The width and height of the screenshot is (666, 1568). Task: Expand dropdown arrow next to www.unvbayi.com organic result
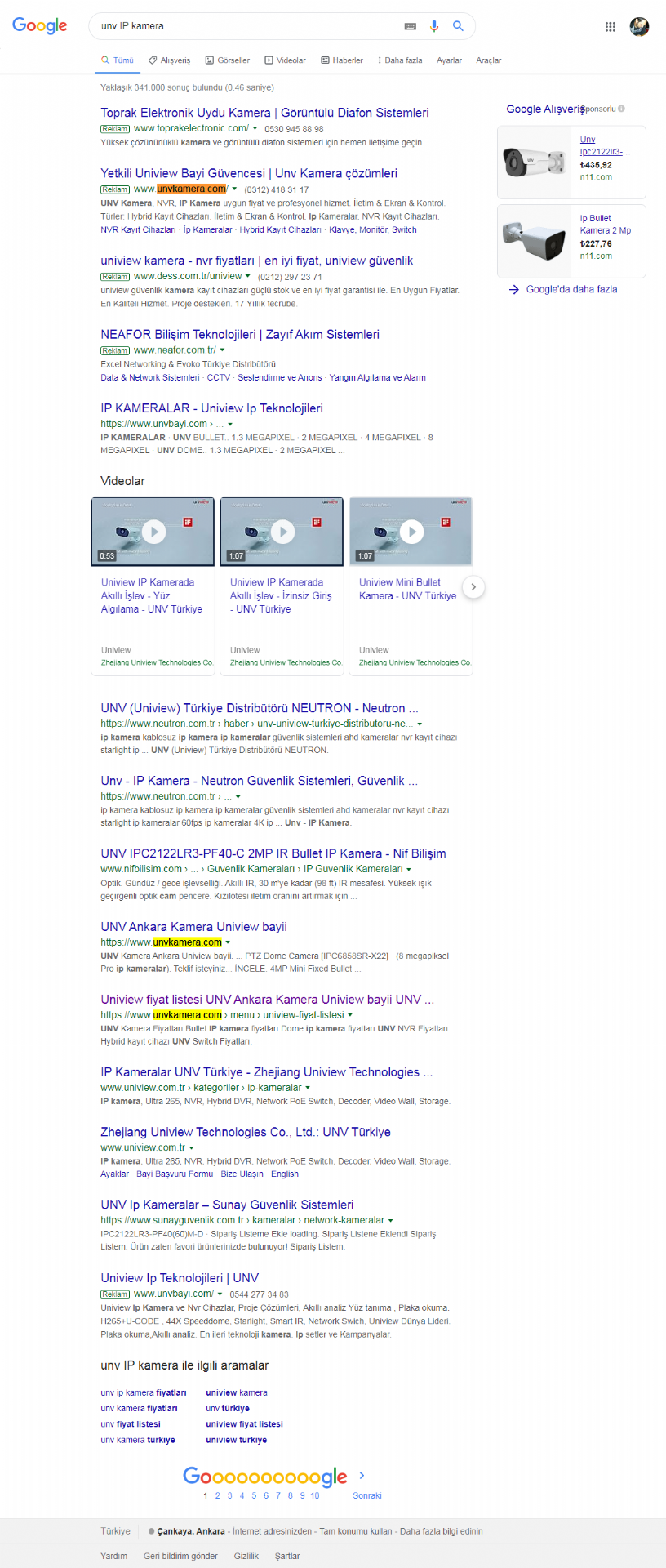(230, 425)
